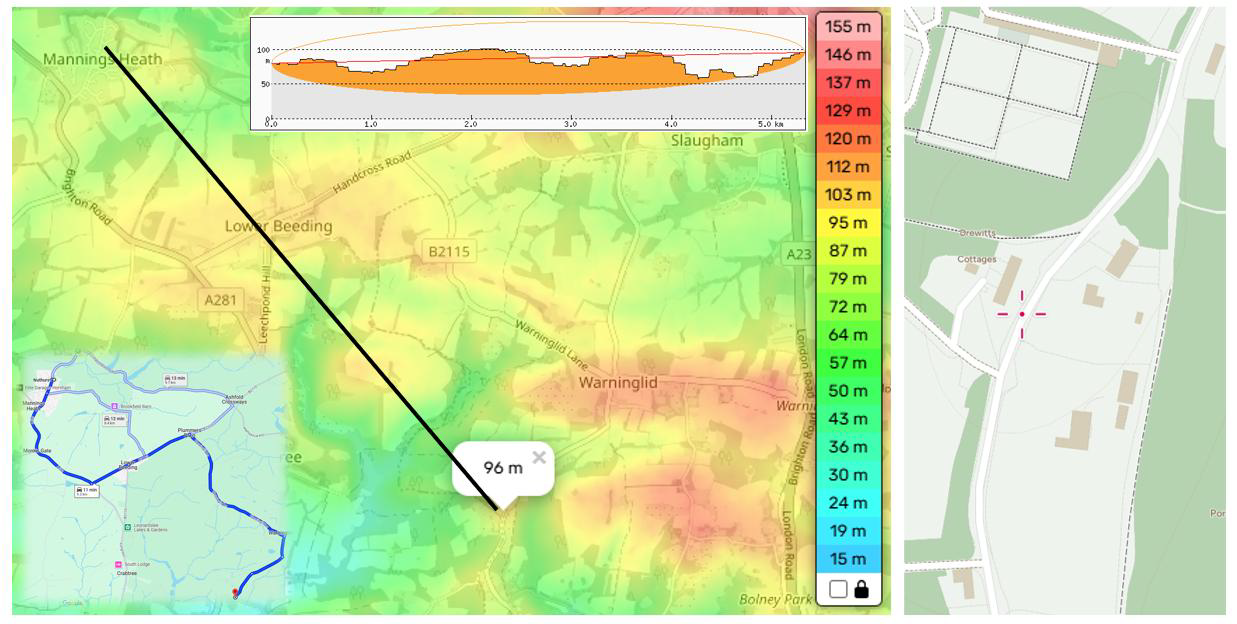1237x624 pixels.
Task: Click the lock icon below the legend
Action: (x=861, y=590)
